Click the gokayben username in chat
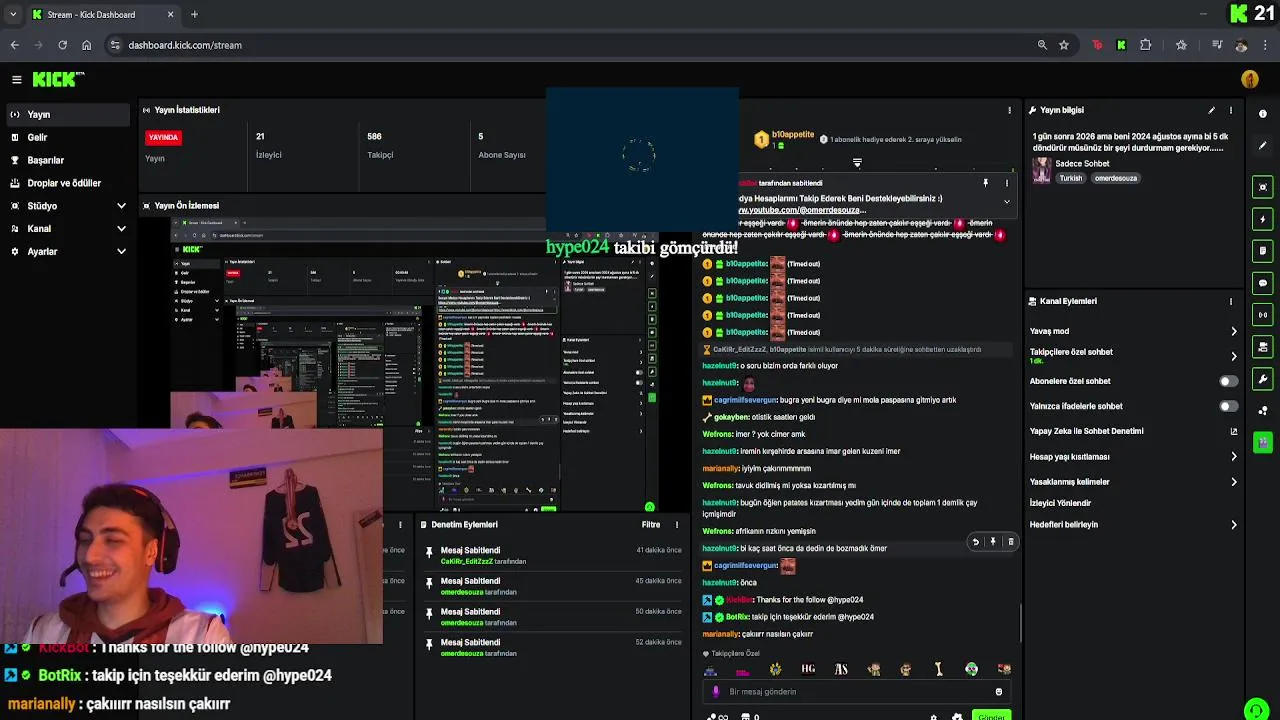 732,417
